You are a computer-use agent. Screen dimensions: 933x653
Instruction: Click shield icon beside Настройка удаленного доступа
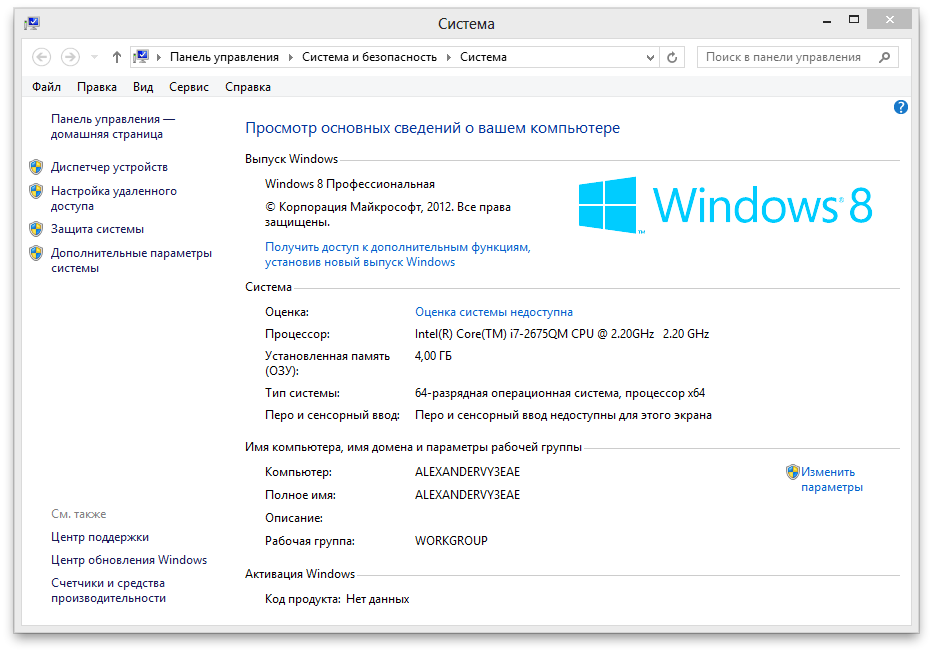(x=36, y=191)
